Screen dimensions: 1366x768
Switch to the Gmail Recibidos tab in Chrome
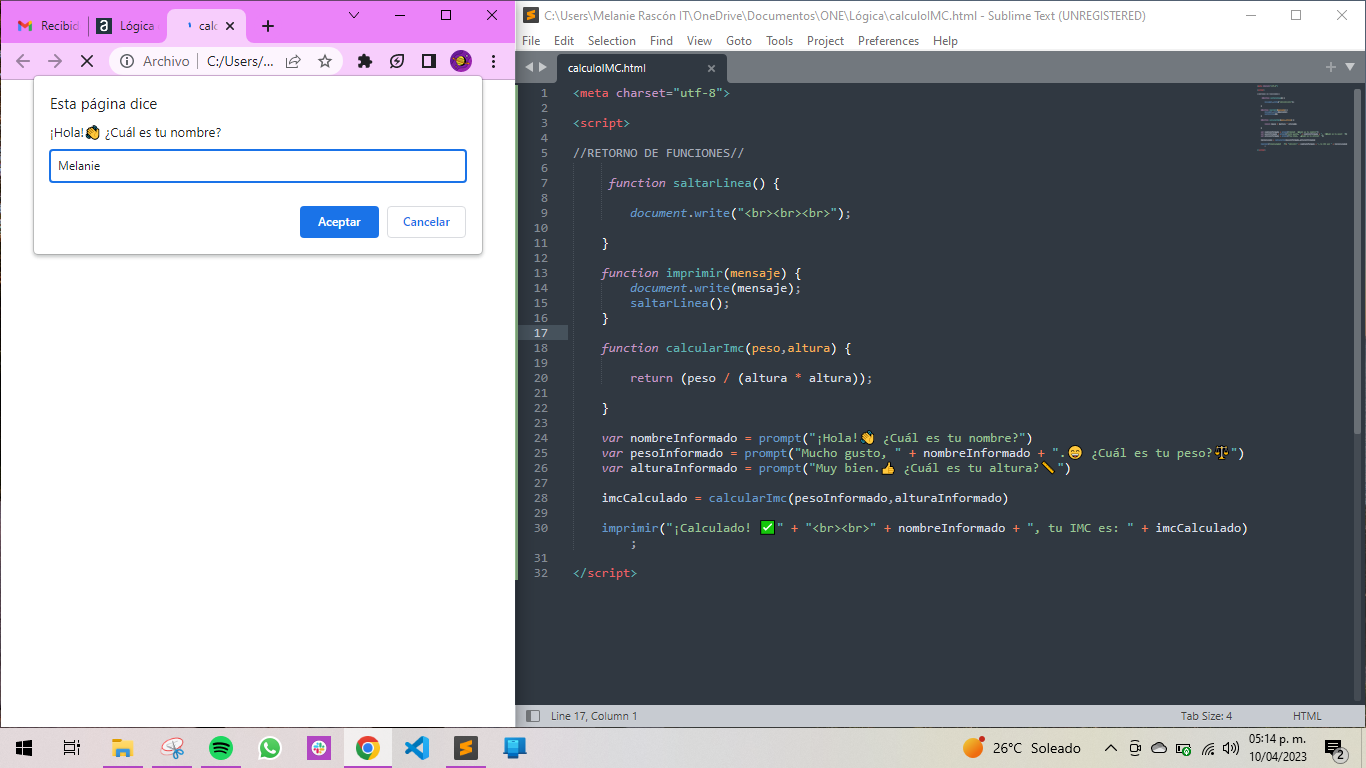pos(48,26)
